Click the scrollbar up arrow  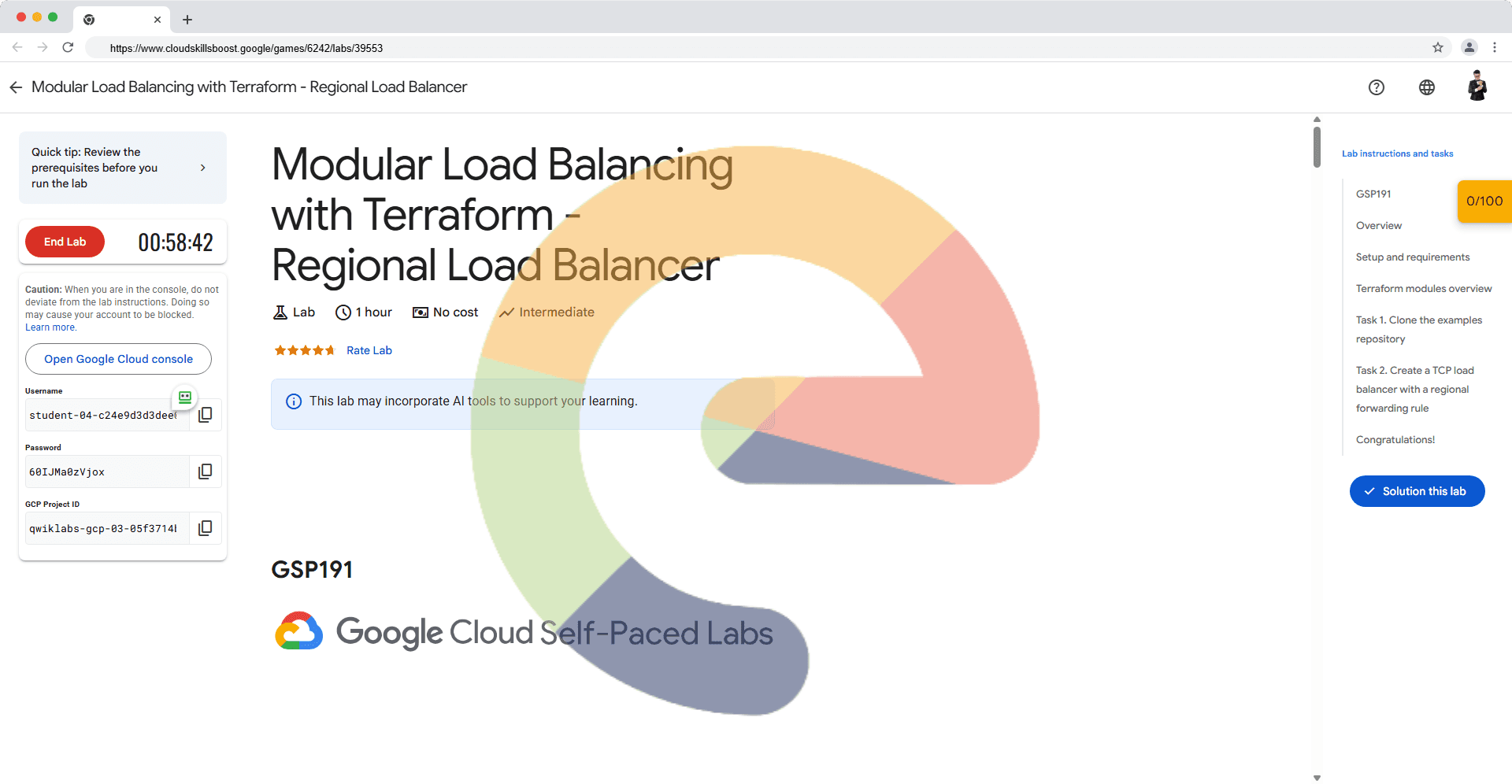tap(1317, 120)
